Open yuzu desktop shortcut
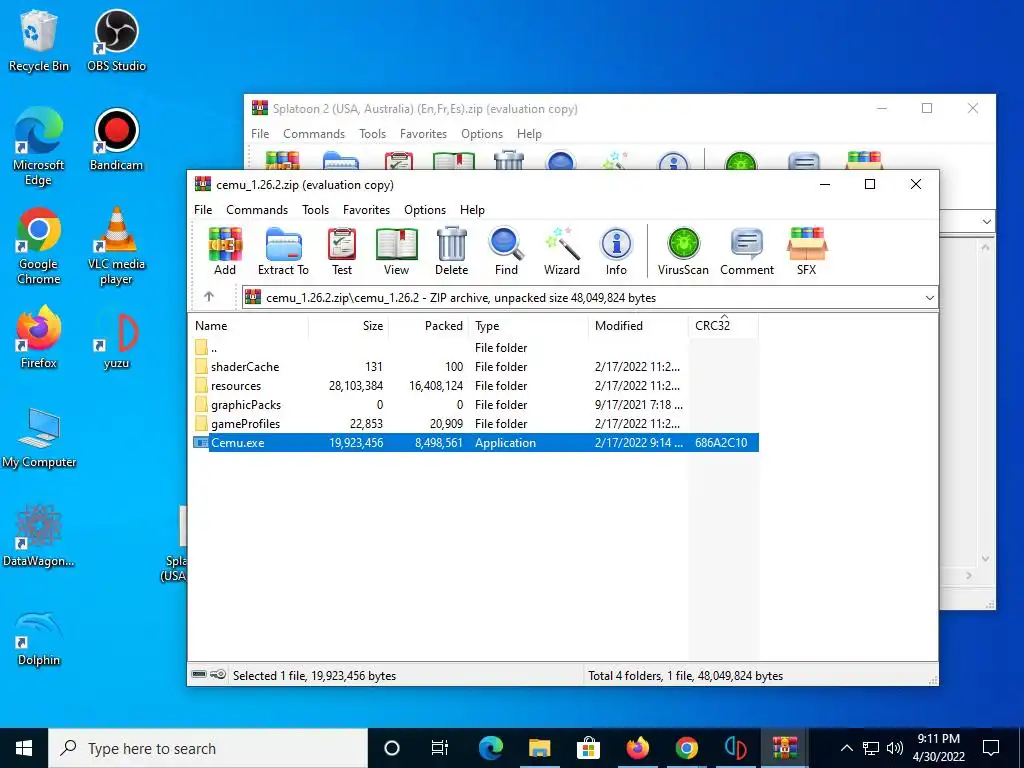The height and width of the screenshot is (768, 1024). [x=116, y=340]
